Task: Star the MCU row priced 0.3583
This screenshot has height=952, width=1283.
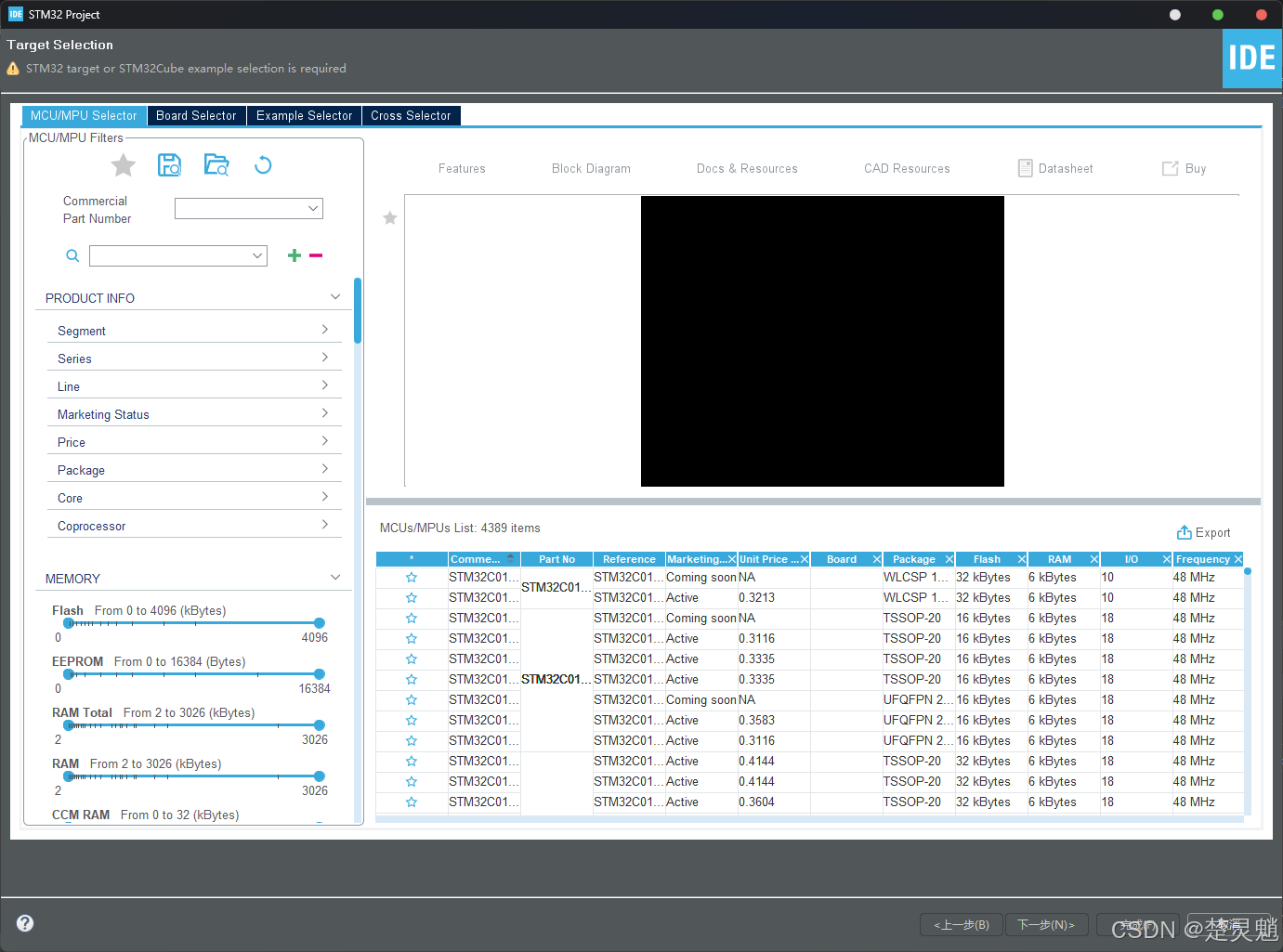Action: (412, 721)
